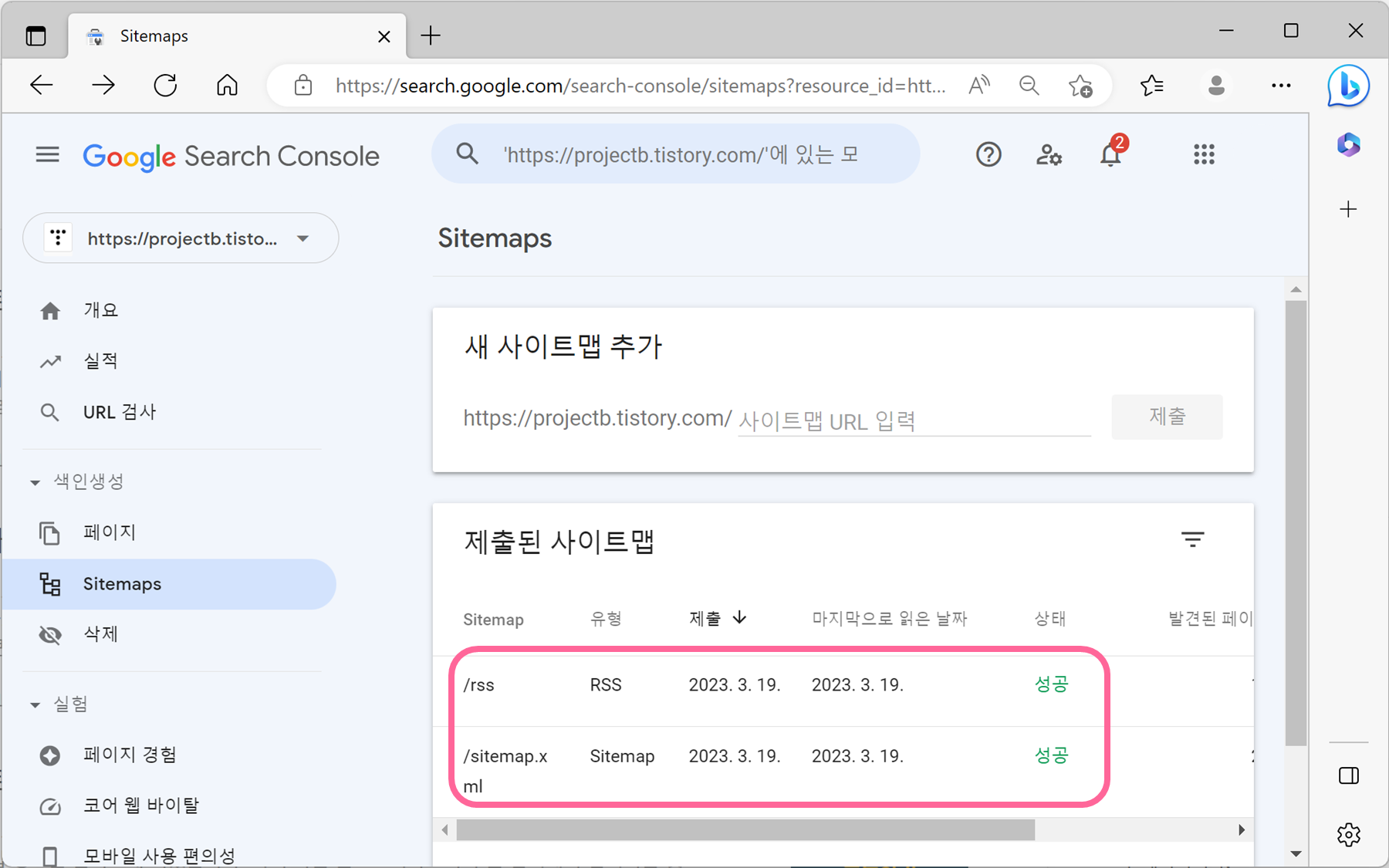Open the browser profile icon

(x=1216, y=85)
